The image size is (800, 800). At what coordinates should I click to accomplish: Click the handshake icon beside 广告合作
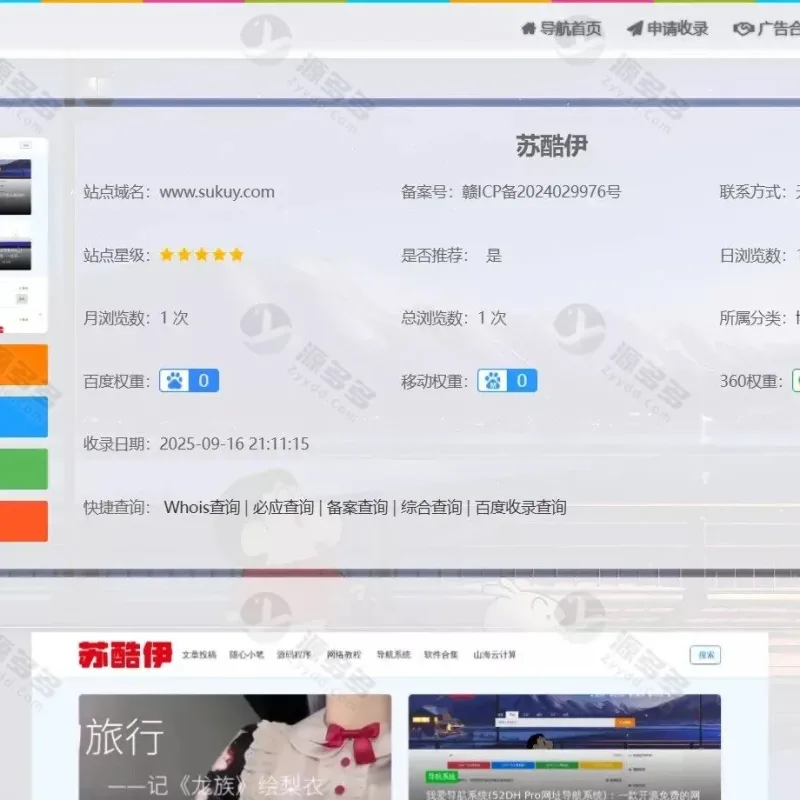(743, 29)
